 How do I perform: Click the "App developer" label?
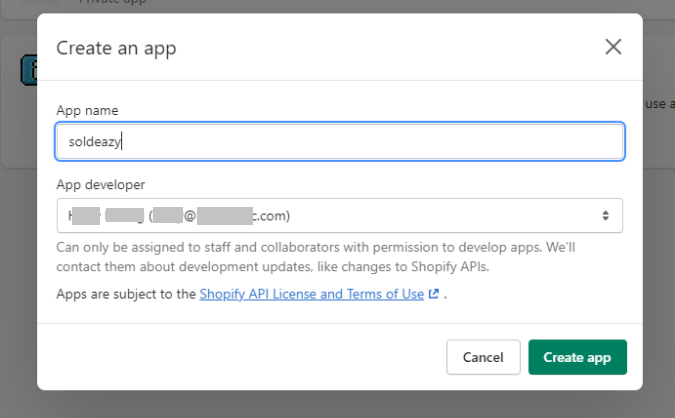(101, 185)
